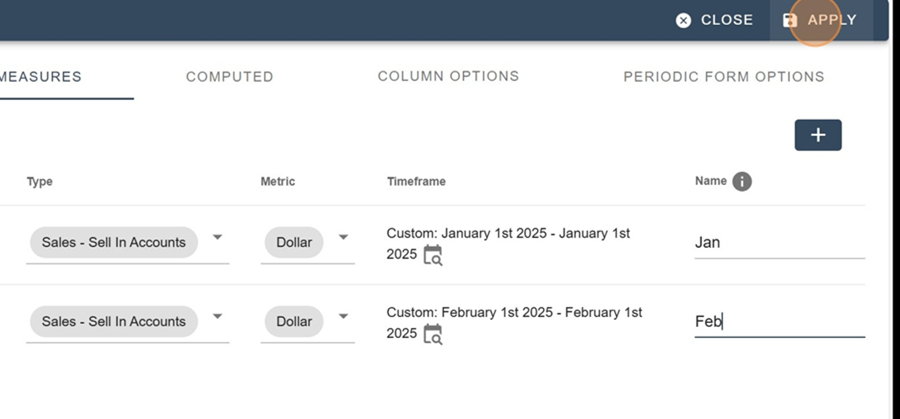
Task: Click the February custom timeframe text
Action: (x=514, y=323)
